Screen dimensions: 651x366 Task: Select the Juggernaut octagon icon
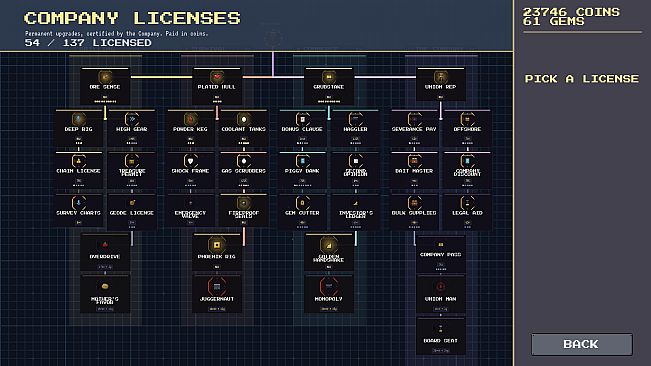[x=217, y=286]
